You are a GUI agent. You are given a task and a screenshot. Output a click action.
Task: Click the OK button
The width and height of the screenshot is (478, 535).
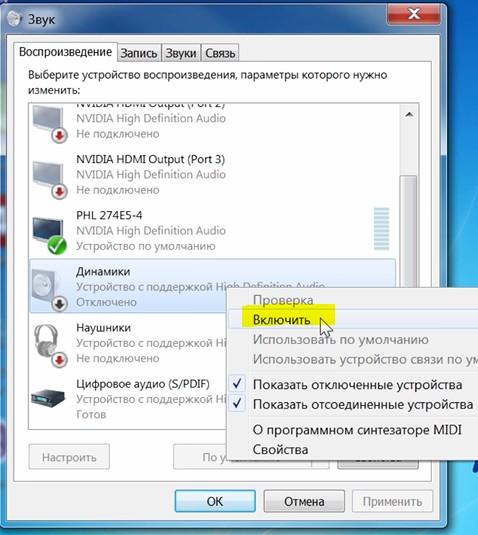click(x=215, y=501)
